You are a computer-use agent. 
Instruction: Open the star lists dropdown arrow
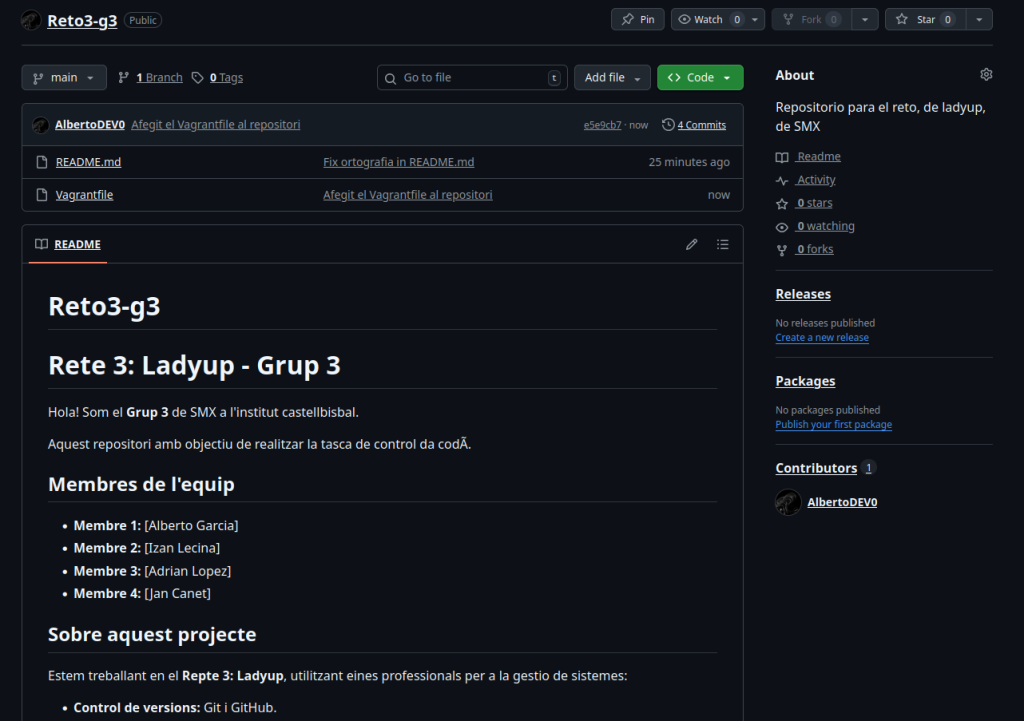point(979,19)
